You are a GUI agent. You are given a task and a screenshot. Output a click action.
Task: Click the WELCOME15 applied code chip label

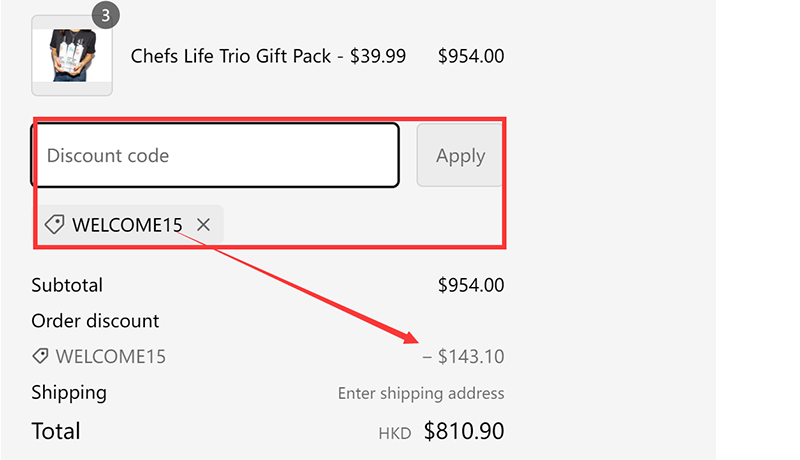[127, 225]
